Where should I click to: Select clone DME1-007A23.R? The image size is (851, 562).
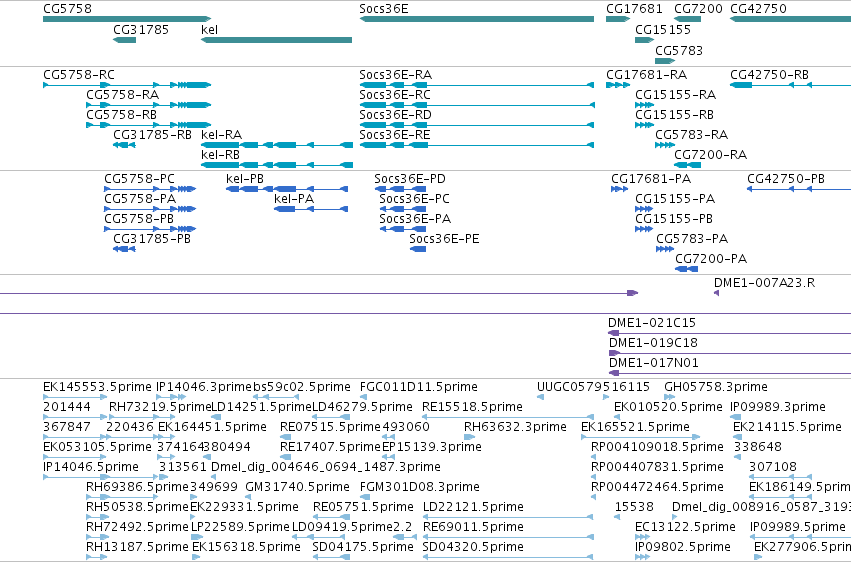pos(716,293)
